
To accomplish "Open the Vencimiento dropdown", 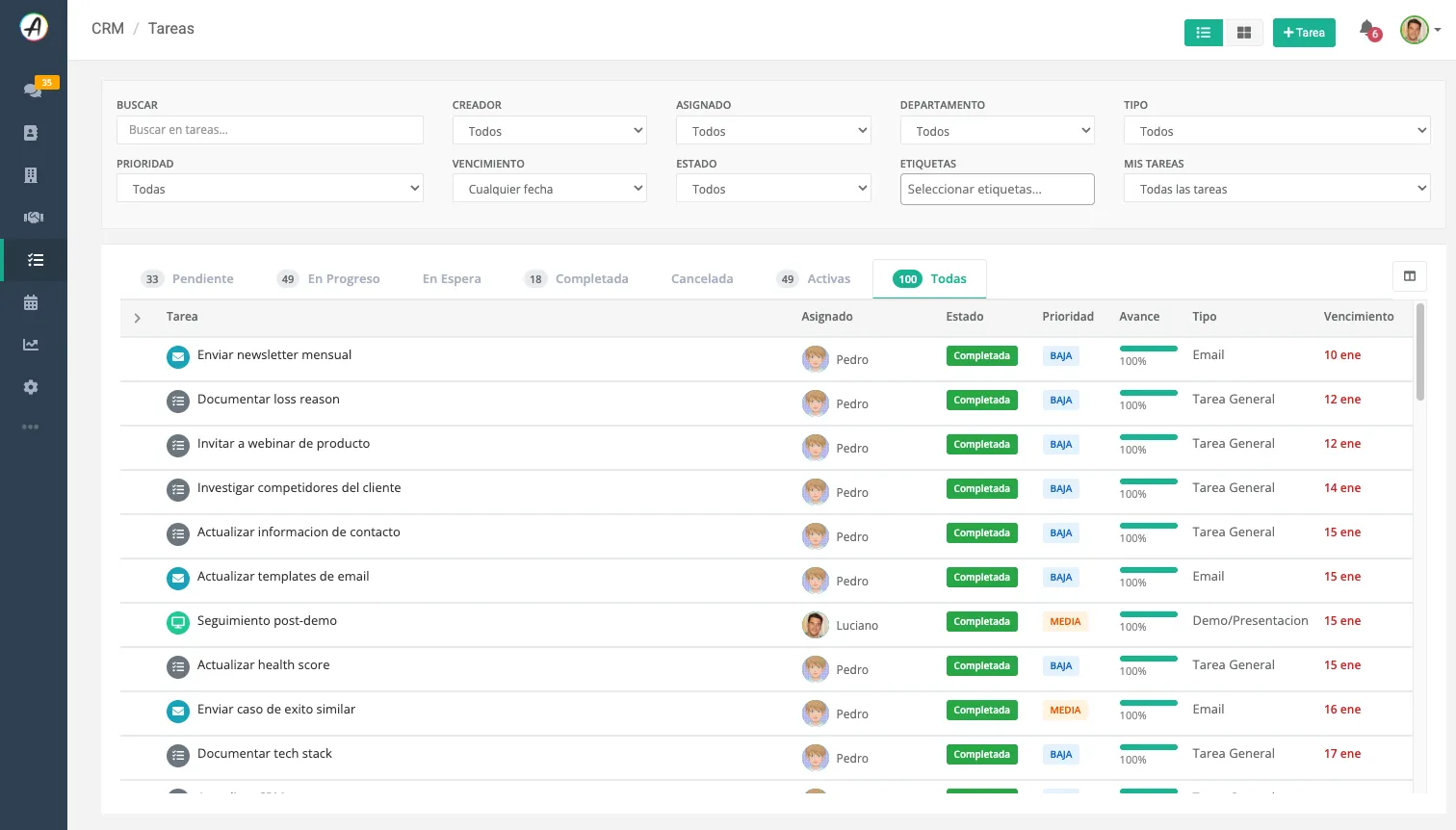I will (549, 189).
